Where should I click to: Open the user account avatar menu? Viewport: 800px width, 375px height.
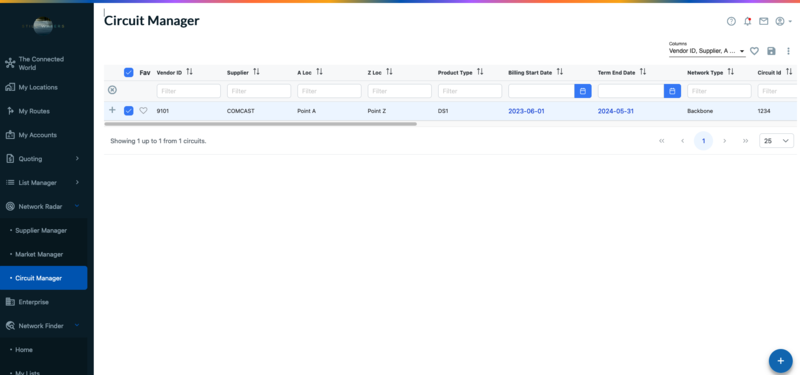point(783,21)
